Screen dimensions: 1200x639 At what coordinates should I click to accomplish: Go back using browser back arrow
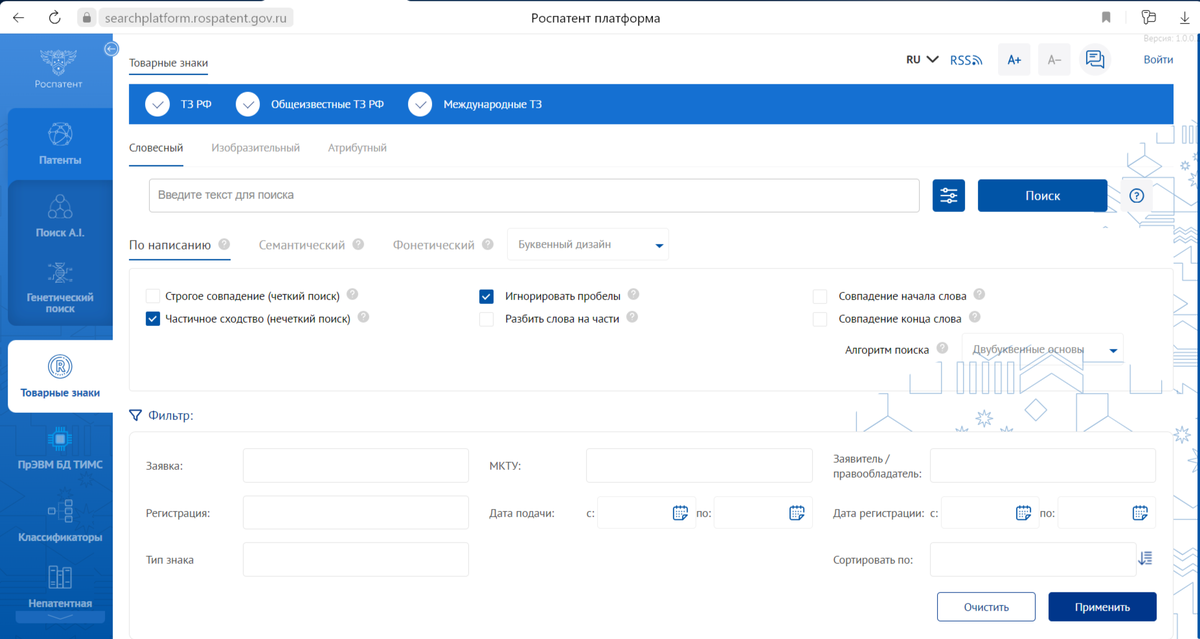pyautogui.click(x=18, y=18)
